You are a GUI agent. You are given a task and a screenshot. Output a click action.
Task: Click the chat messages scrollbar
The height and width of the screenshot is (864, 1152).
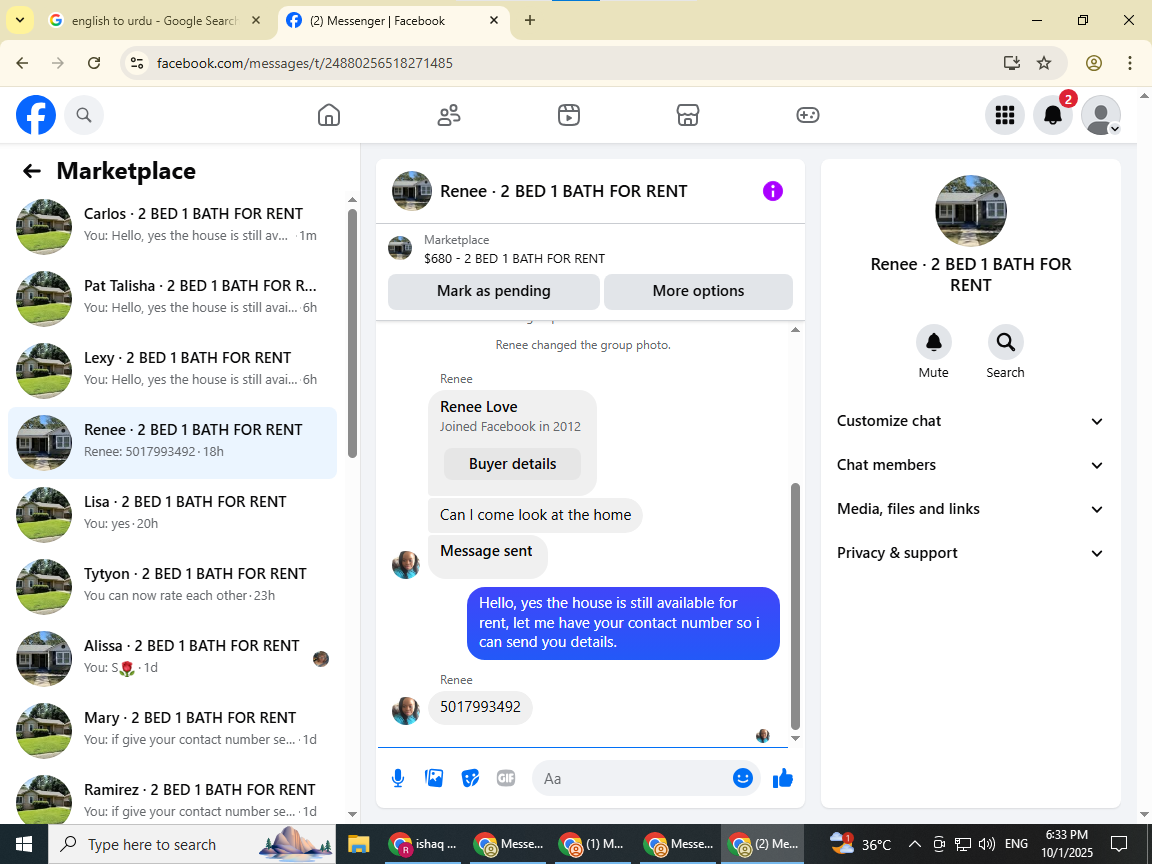click(x=795, y=606)
